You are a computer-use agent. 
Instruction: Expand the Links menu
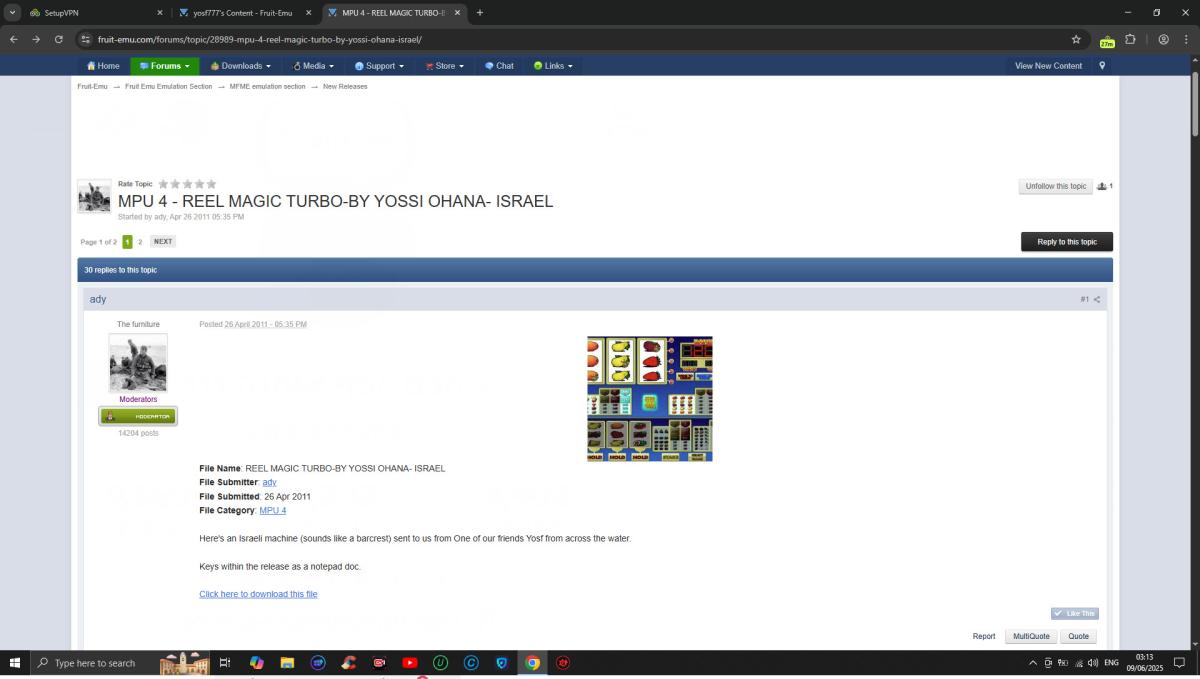point(553,66)
